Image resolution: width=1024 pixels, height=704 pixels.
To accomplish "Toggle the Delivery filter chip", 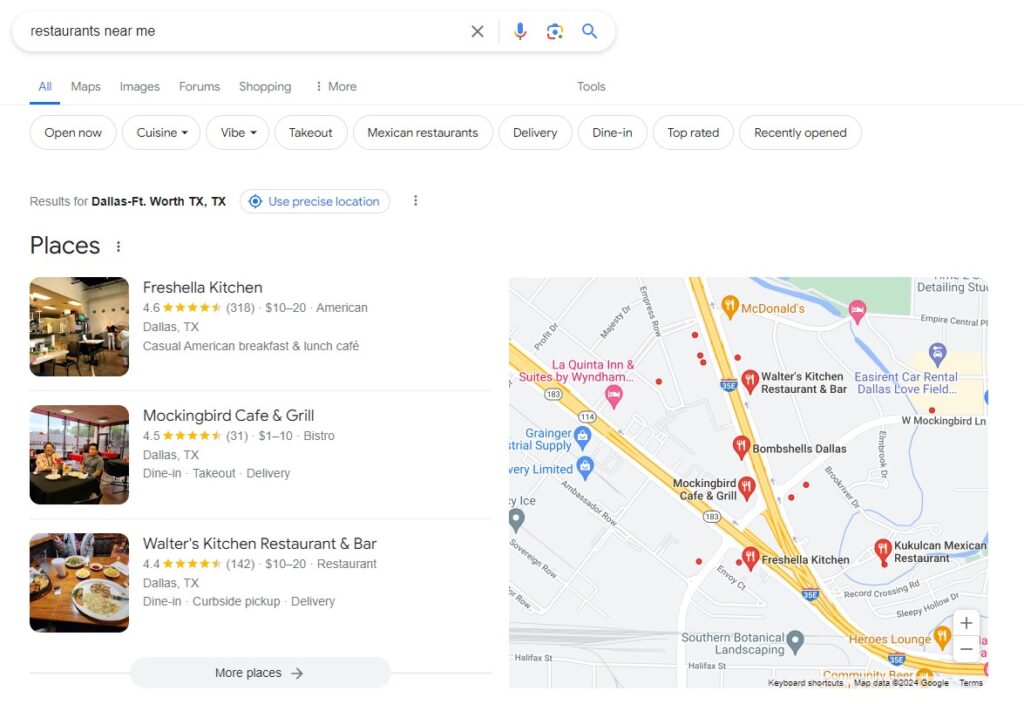I will pyautogui.click(x=535, y=133).
